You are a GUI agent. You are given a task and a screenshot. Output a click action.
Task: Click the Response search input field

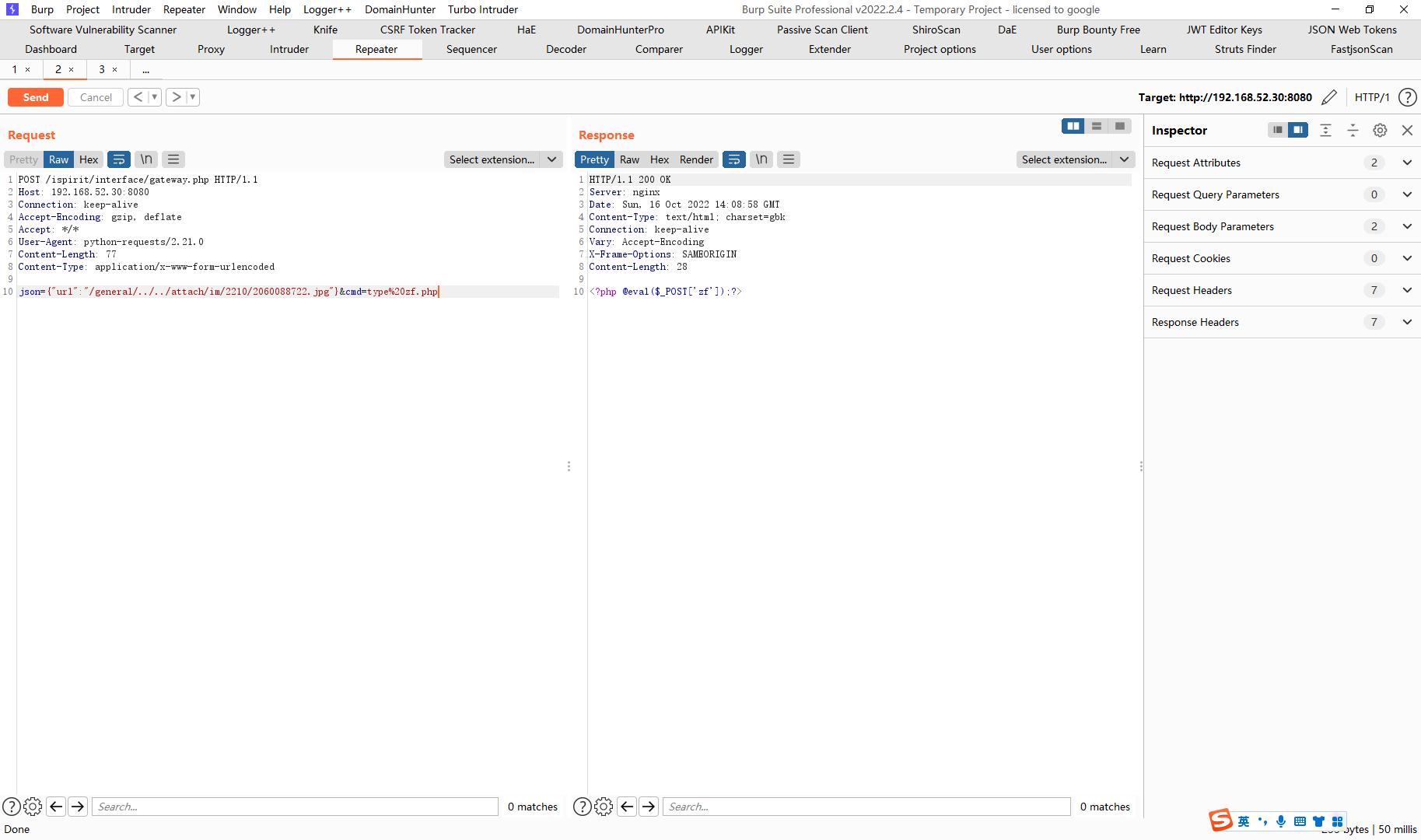[866, 807]
